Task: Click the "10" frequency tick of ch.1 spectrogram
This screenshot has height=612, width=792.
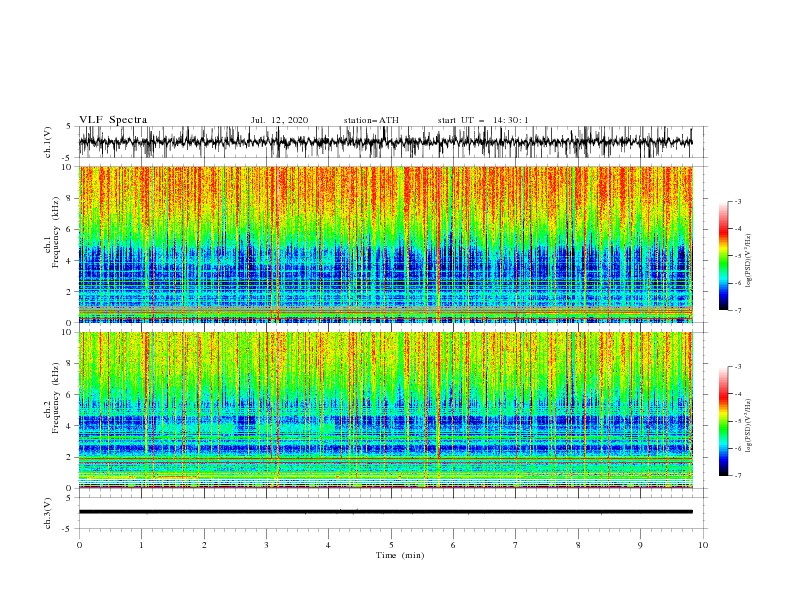Action: [x=67, y=167]
